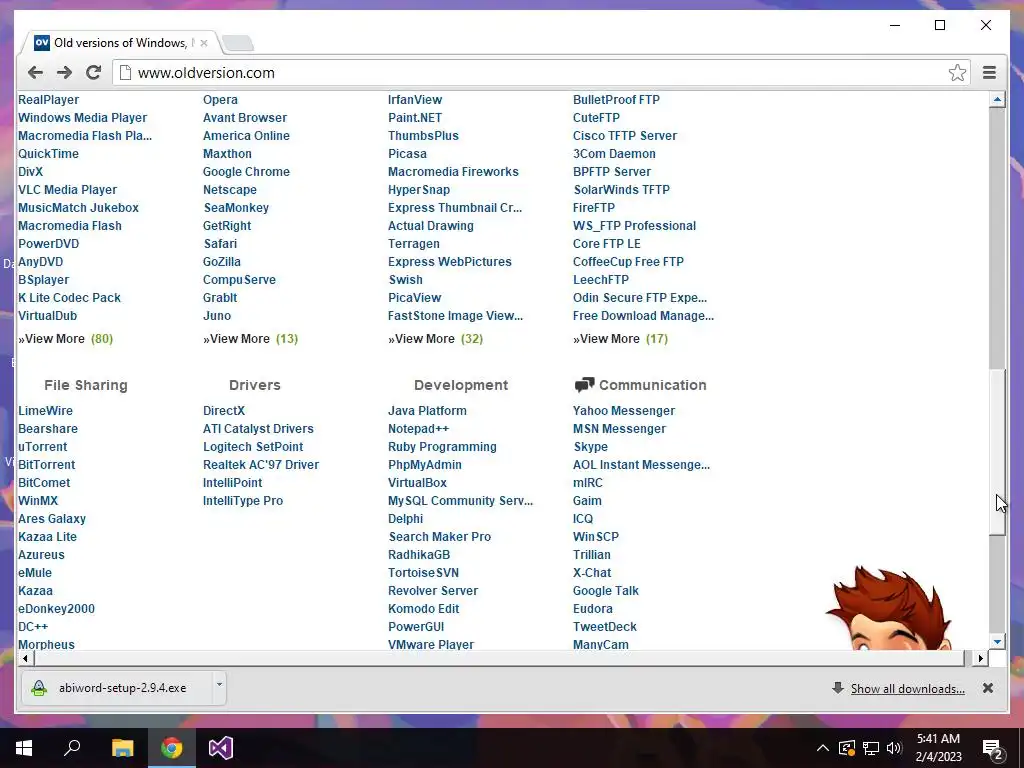Screen dimensions: 1024x768
Task: Click the horizontal scroll-left arrow
Action: click(x=25, y=658)
